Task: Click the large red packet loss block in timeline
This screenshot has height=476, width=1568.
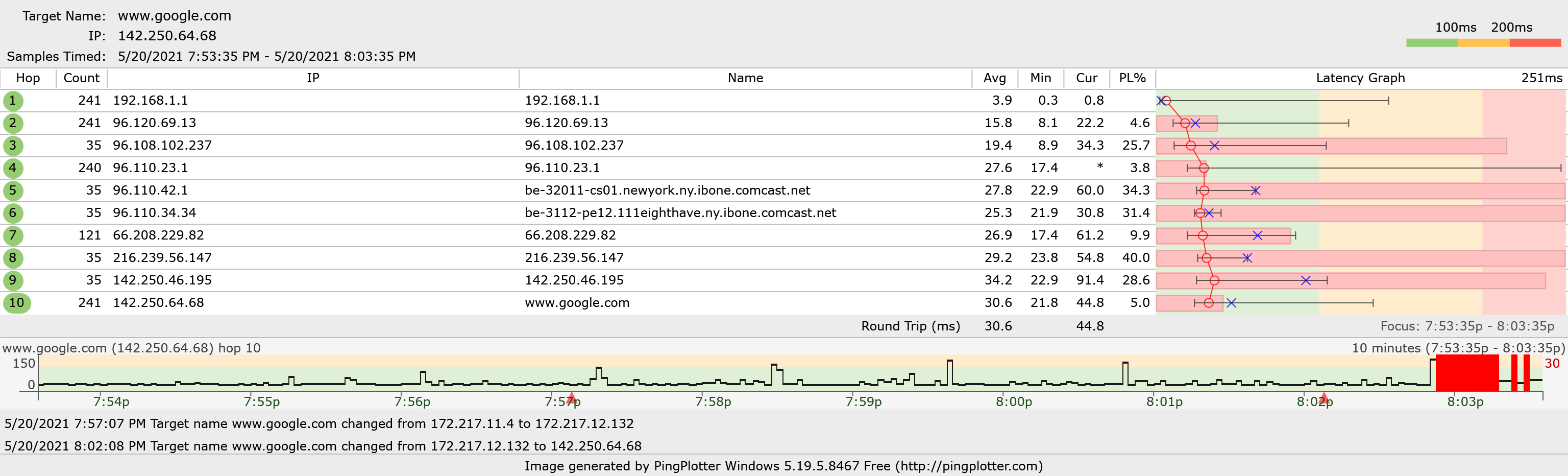Action: click(1467, 373)
